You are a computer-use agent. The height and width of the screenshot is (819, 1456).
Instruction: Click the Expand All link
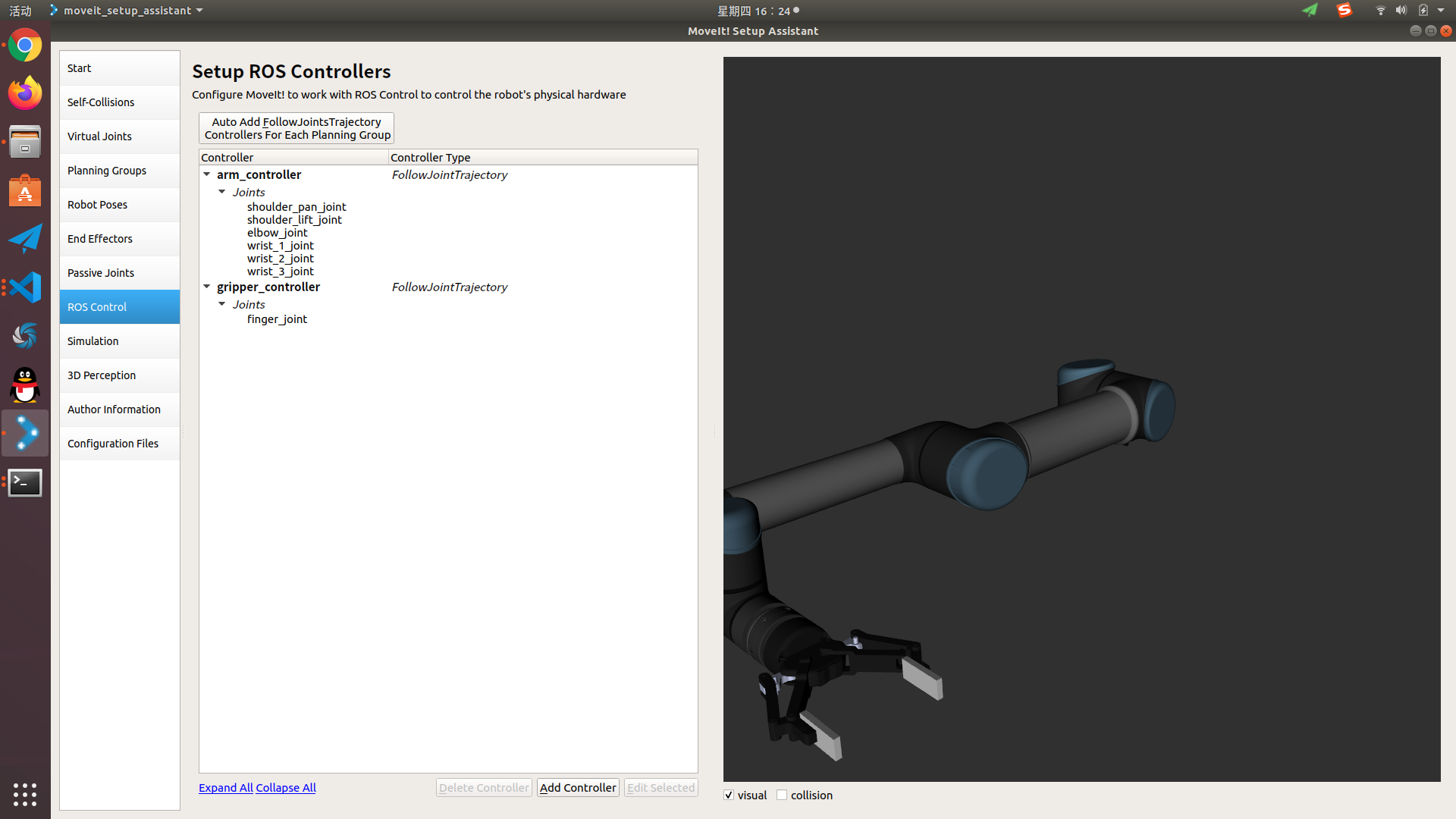pyautogui.click(x=225, y=788)
